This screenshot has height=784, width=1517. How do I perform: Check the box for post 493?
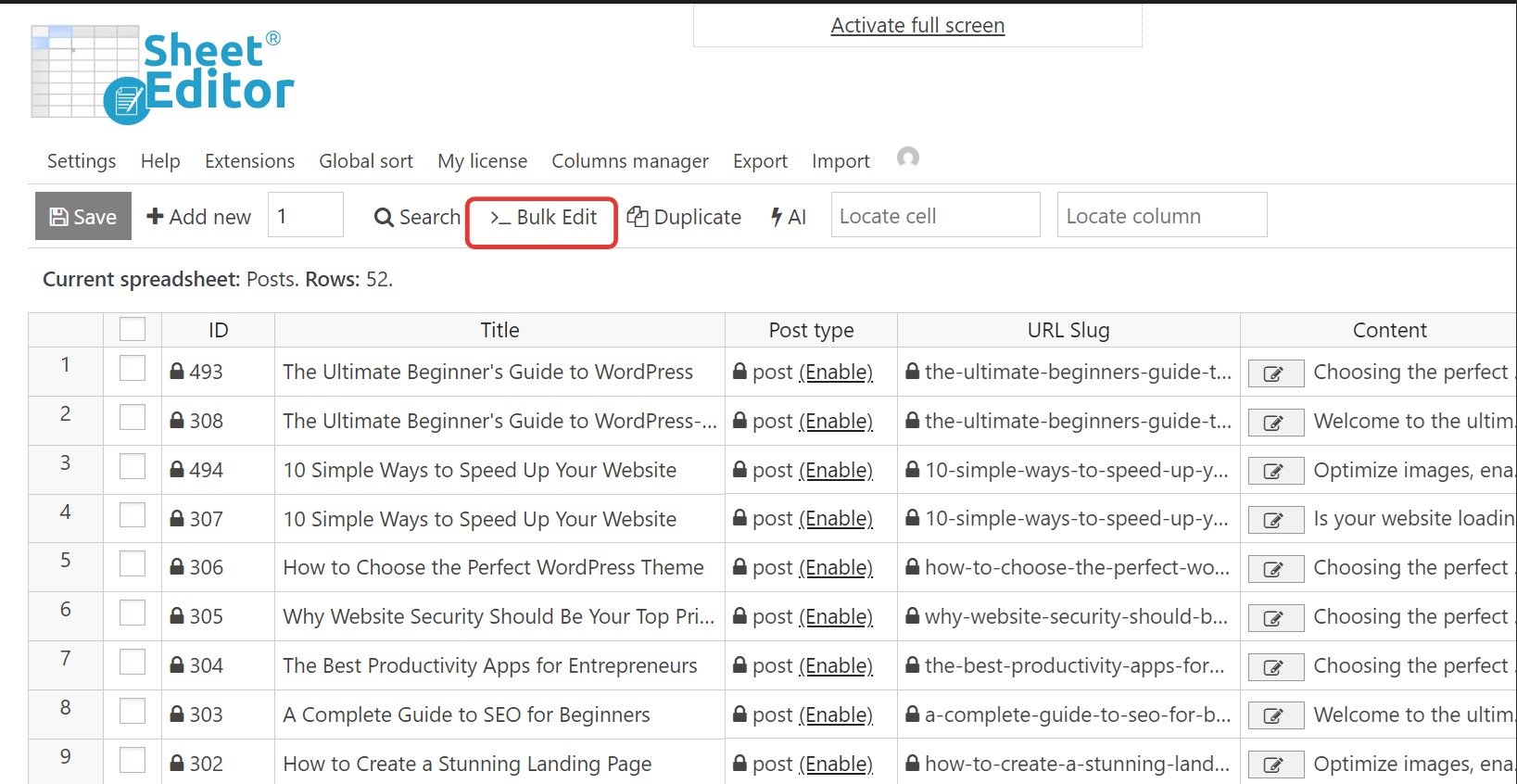click(x=133, y=368)
